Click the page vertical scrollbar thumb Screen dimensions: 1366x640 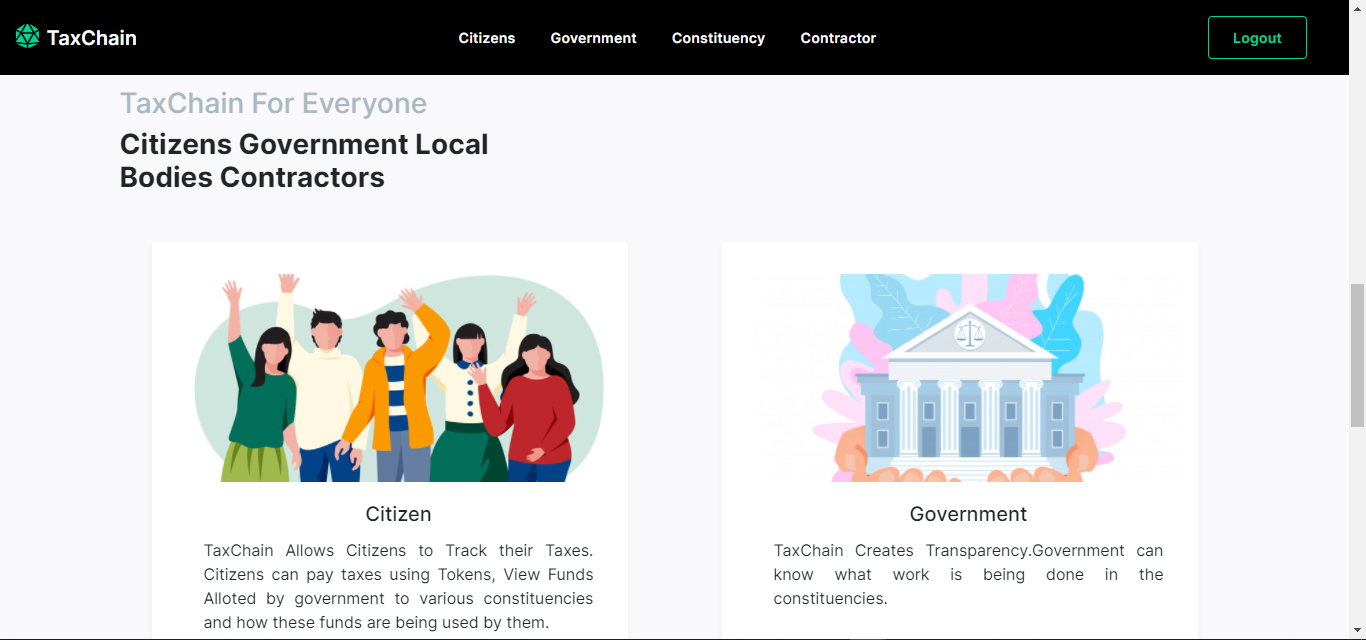click(x=1357, y=355)
